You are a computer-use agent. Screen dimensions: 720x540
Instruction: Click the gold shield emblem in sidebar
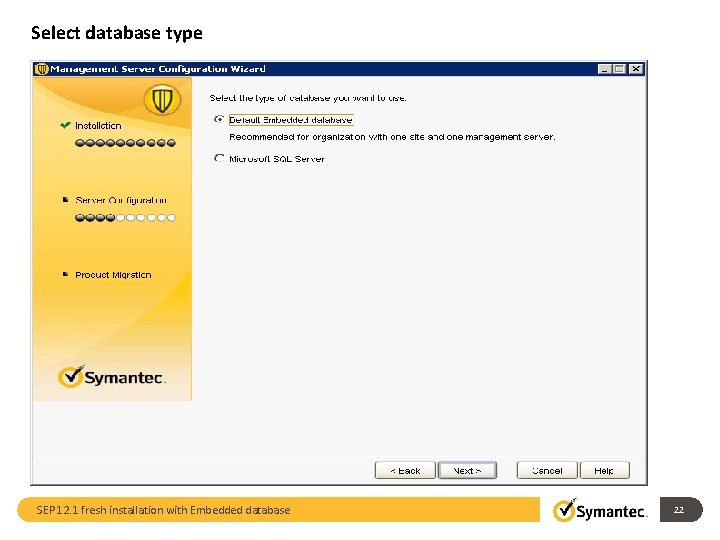[x=162, y=100]
